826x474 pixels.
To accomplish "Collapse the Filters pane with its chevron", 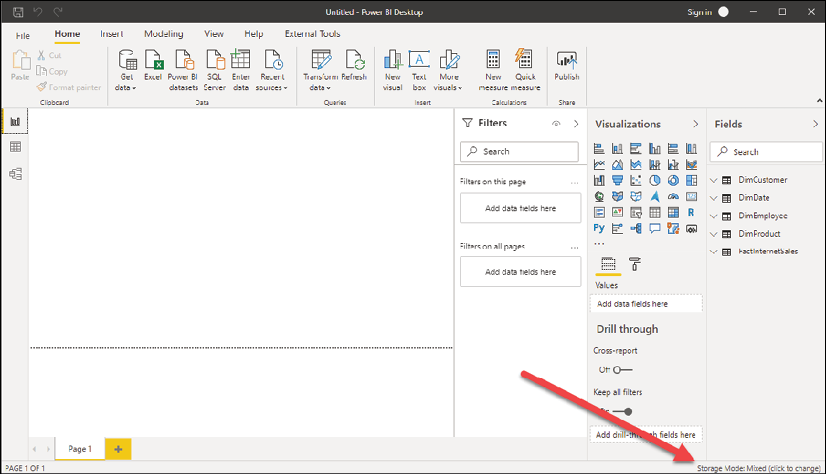I will [576, 124].
